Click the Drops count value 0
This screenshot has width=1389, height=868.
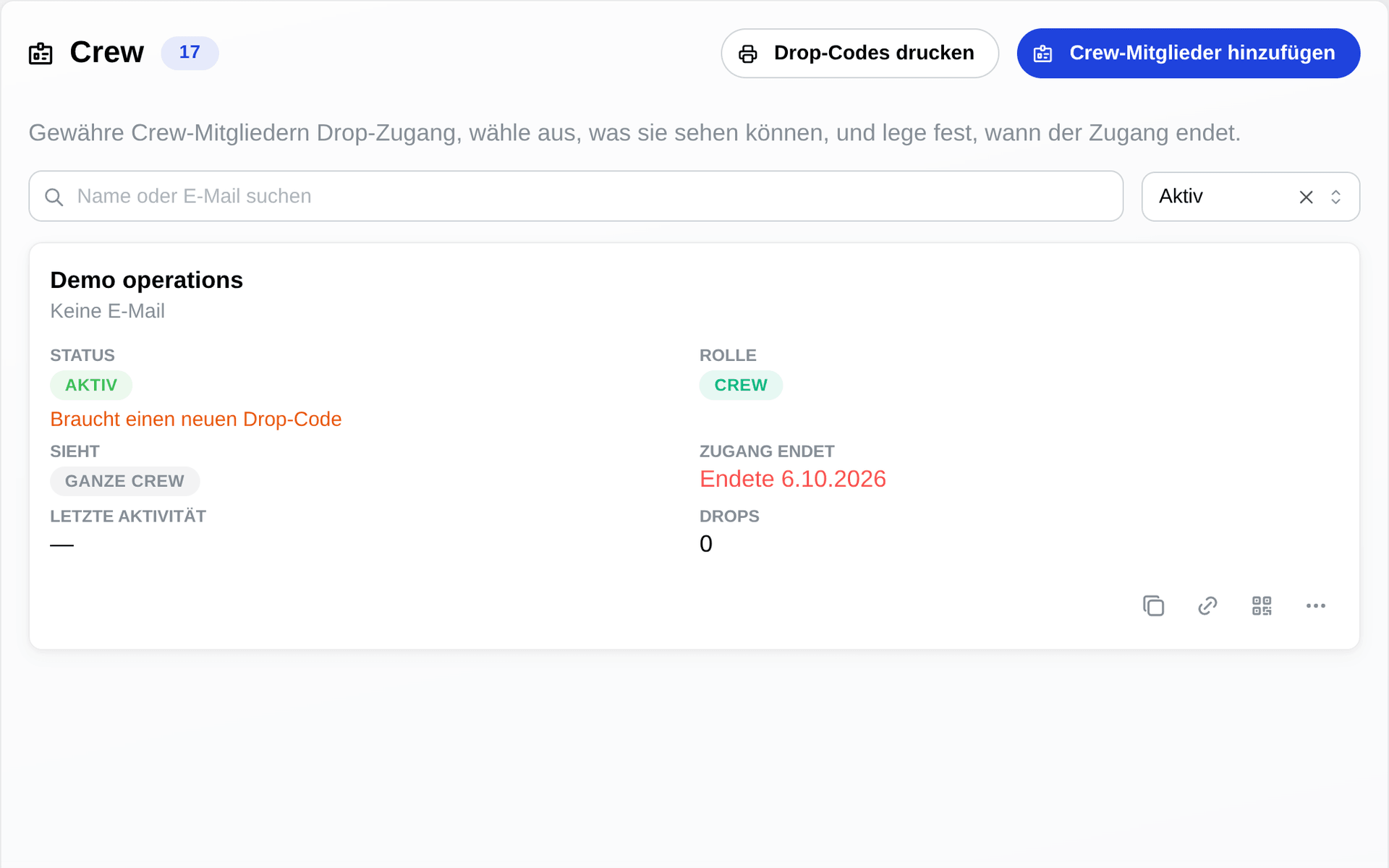click(706, 544)
